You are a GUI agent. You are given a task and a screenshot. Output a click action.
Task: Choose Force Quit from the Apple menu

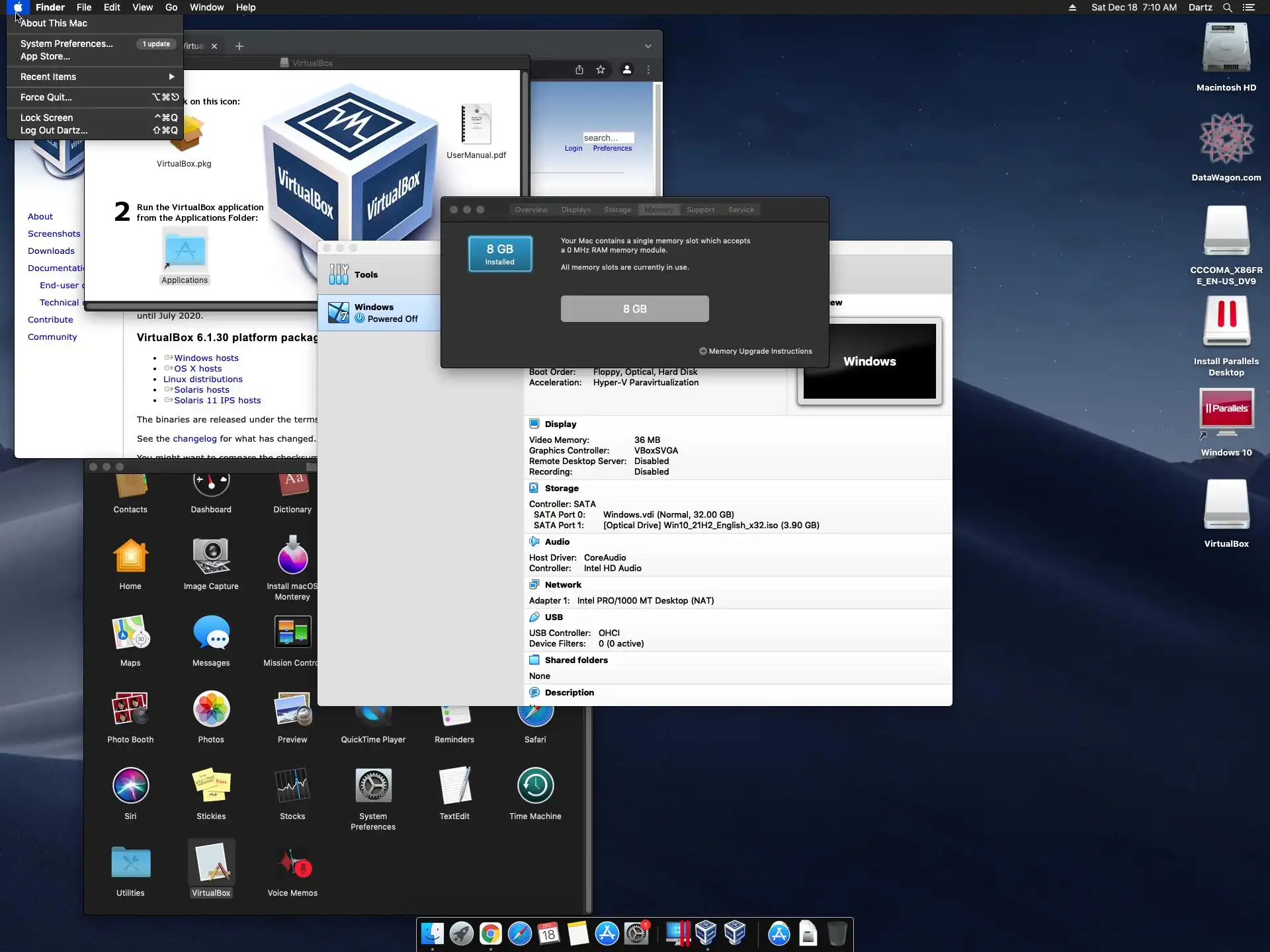46,97
